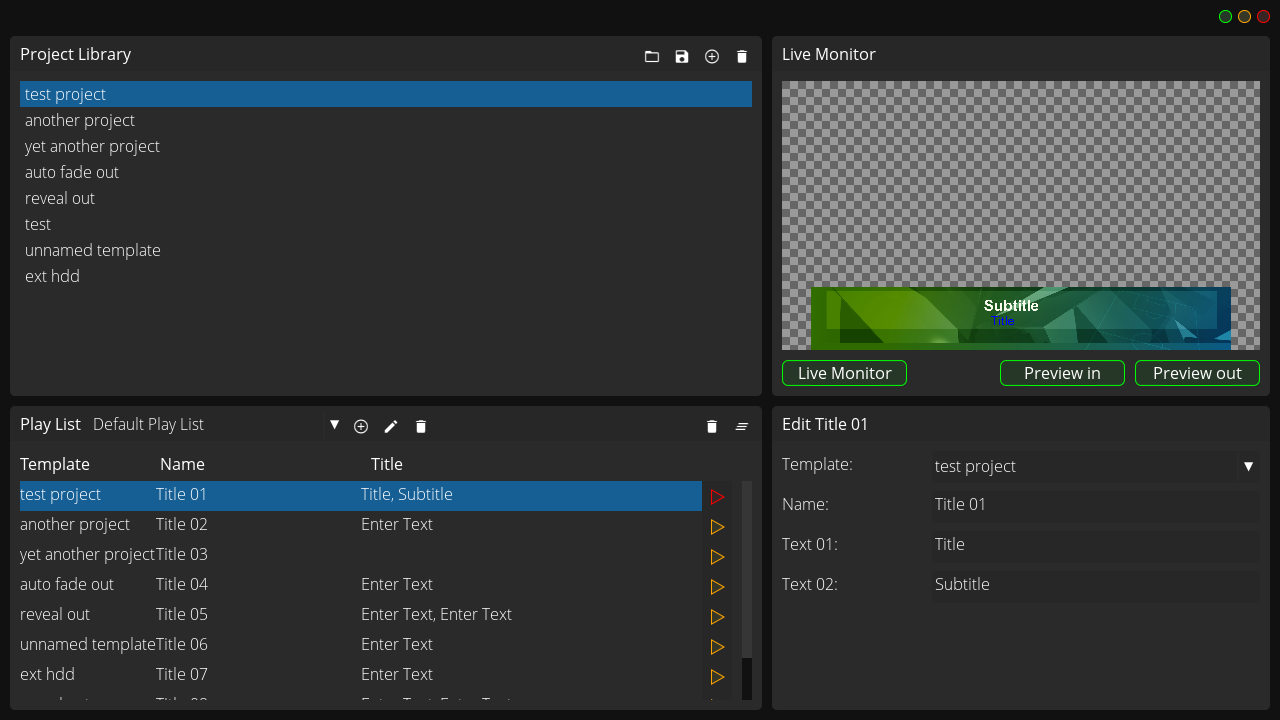Play Title 07 using its orange arrow

click(x=717, y=677)
